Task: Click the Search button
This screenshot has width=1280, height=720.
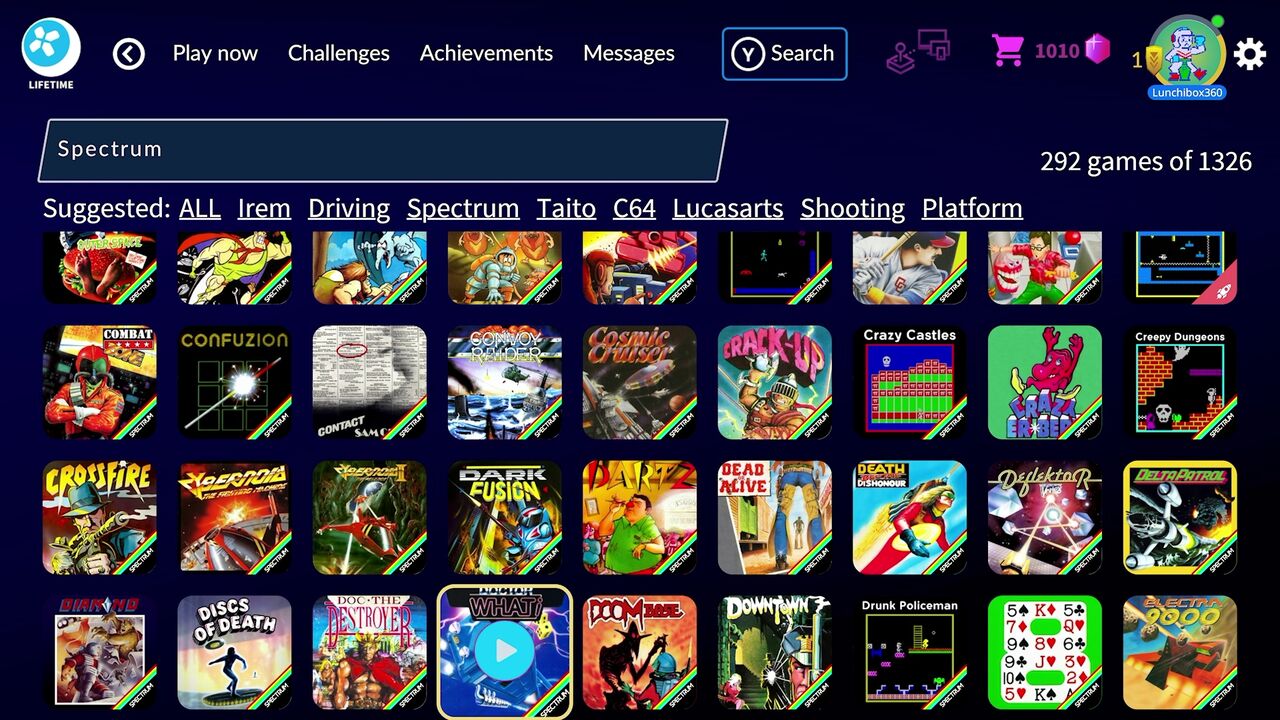Action: (x=785, y=54)
